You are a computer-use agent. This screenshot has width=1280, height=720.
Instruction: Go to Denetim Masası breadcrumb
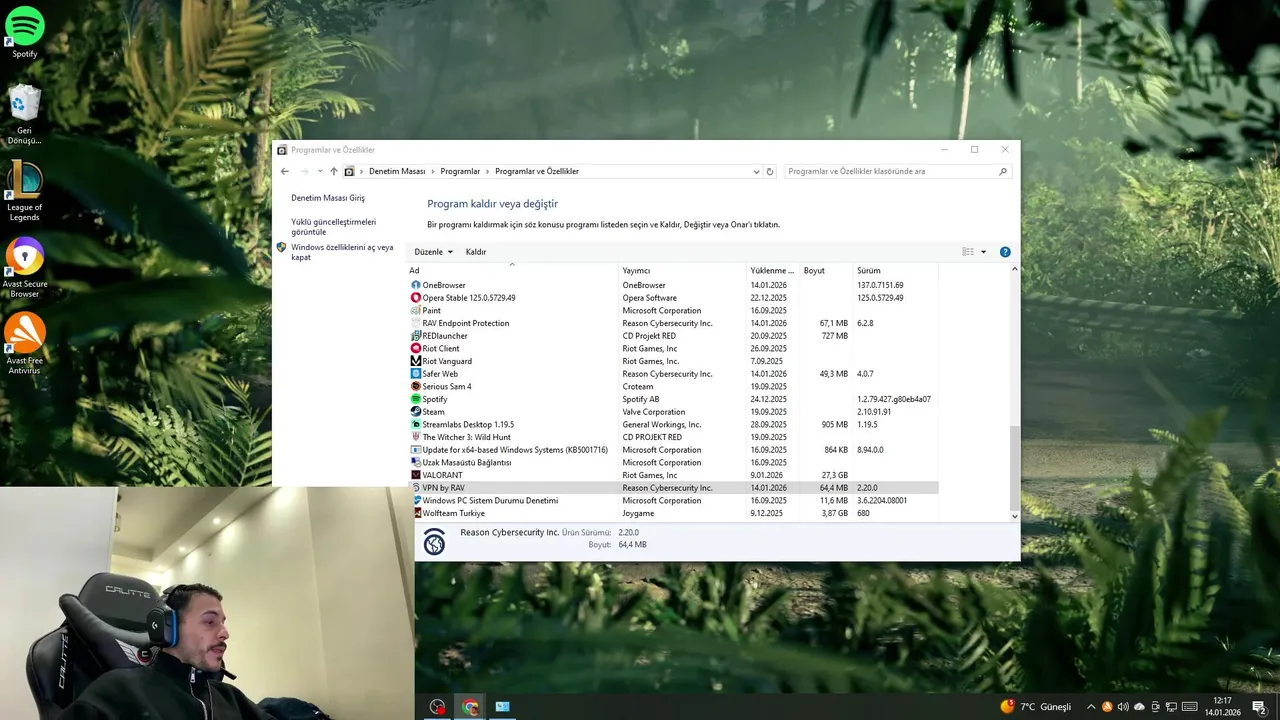tap(397, 171)
